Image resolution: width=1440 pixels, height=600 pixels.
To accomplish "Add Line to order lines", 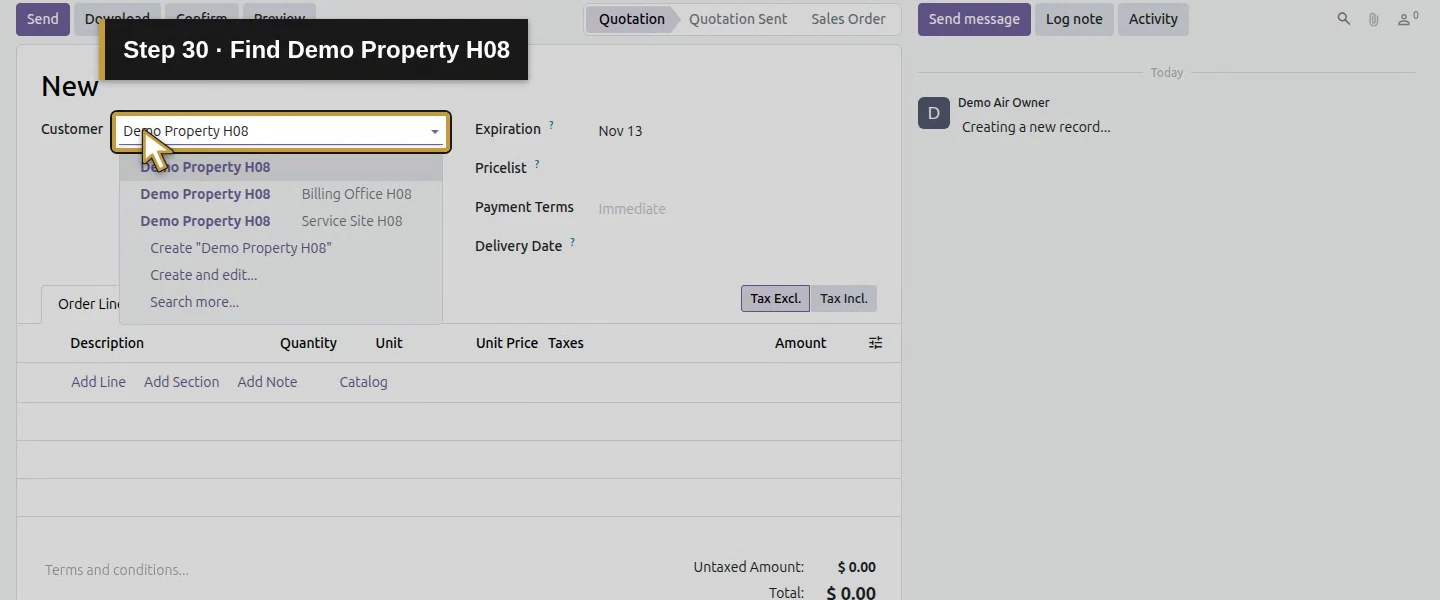I will [98, 382].
